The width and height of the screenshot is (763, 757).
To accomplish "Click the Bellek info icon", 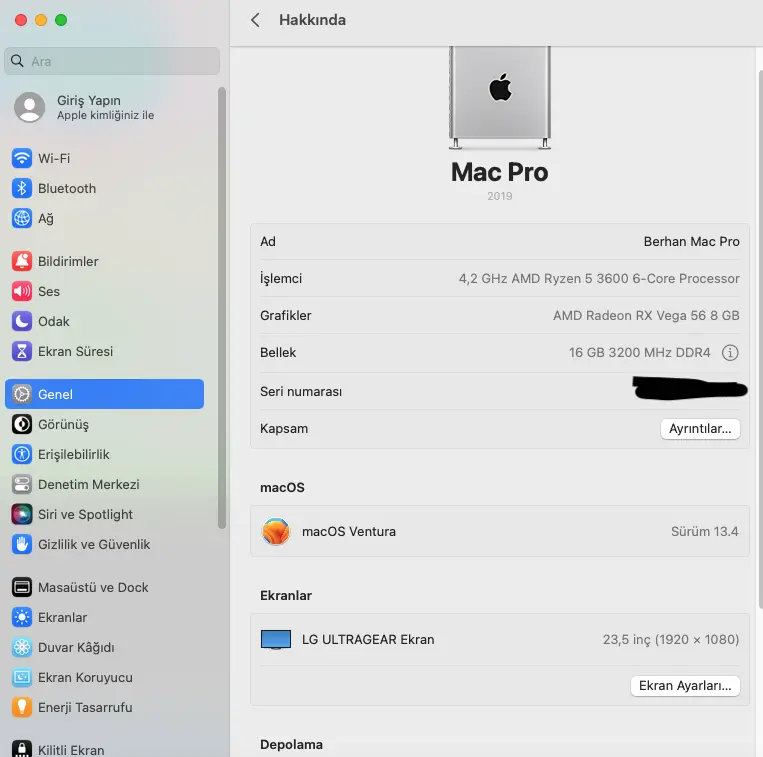I will 730,352.
